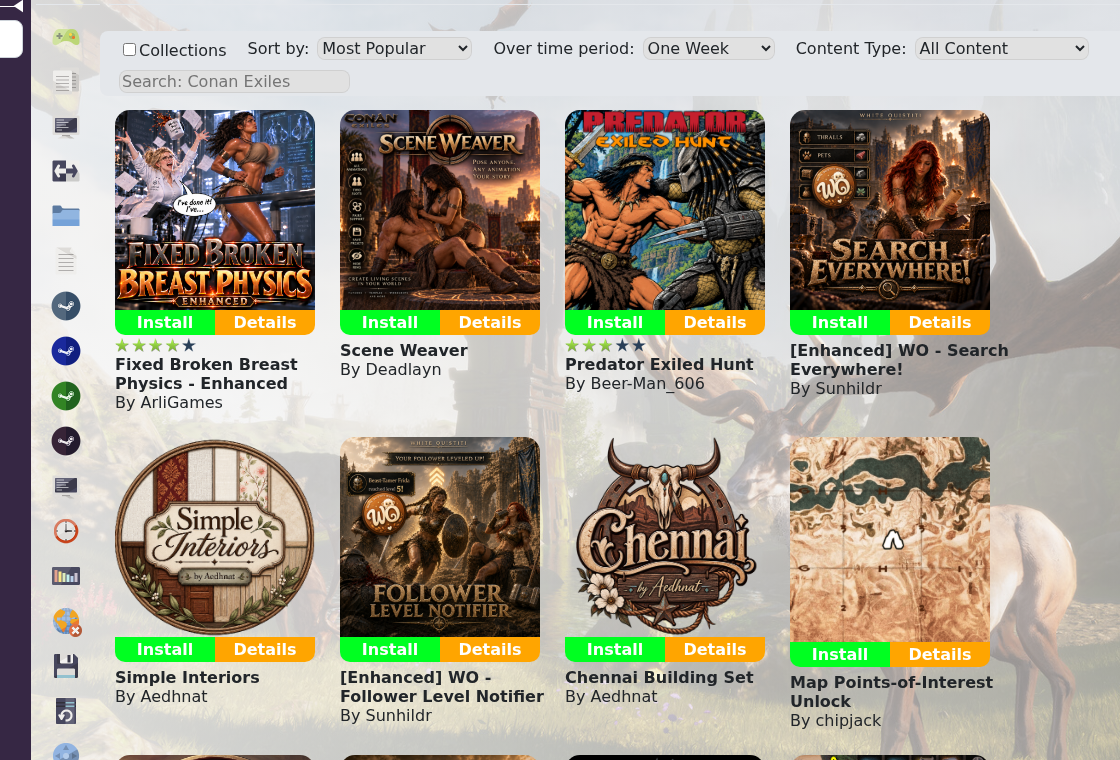Install WO - Search Everywhere! mod

[x=840, y=322]
